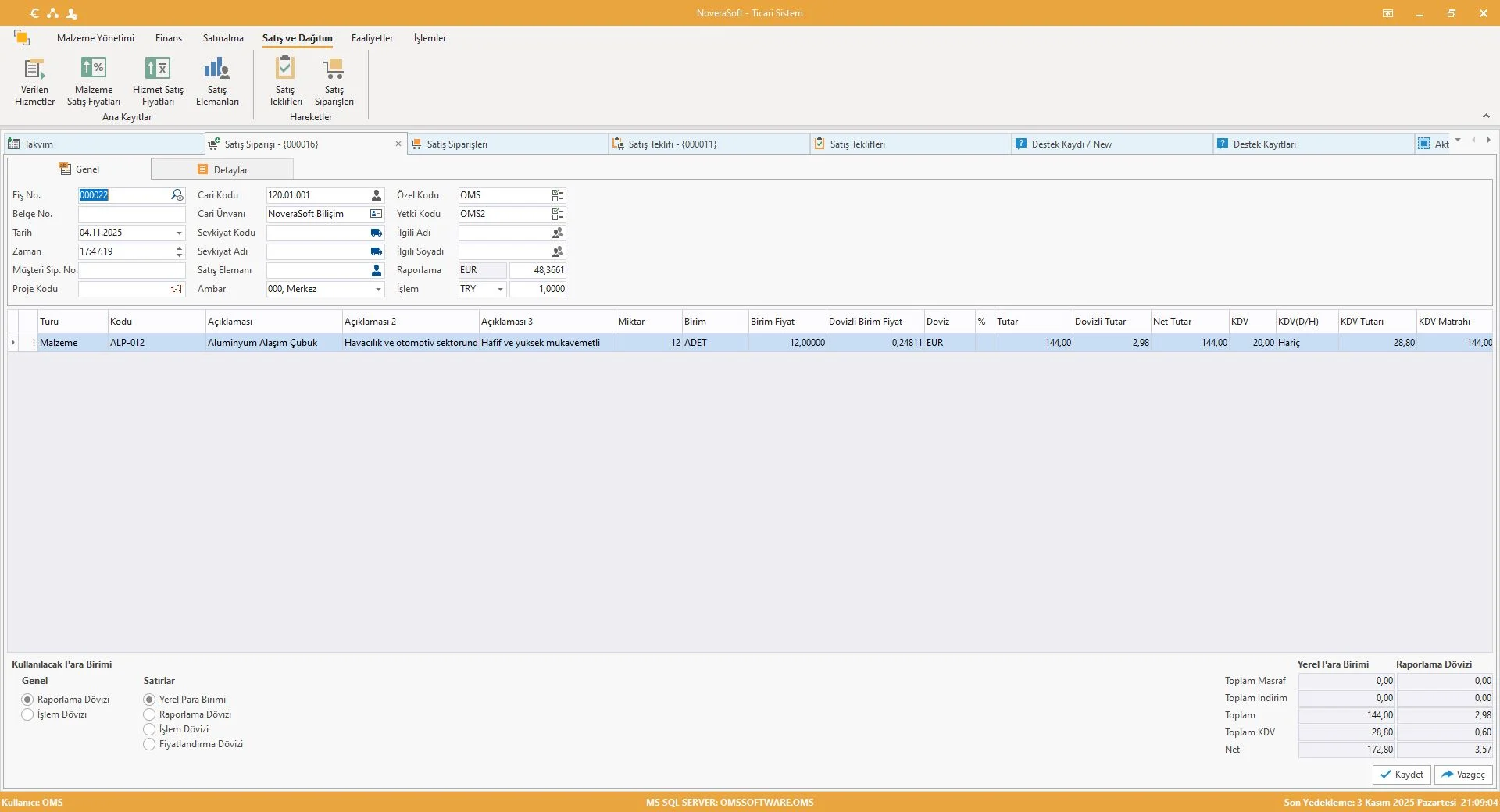Expand the Ambar warehouse dropdown
Image resolution: width=1500 pixels, height=812 pixels.
click(378, 289)
